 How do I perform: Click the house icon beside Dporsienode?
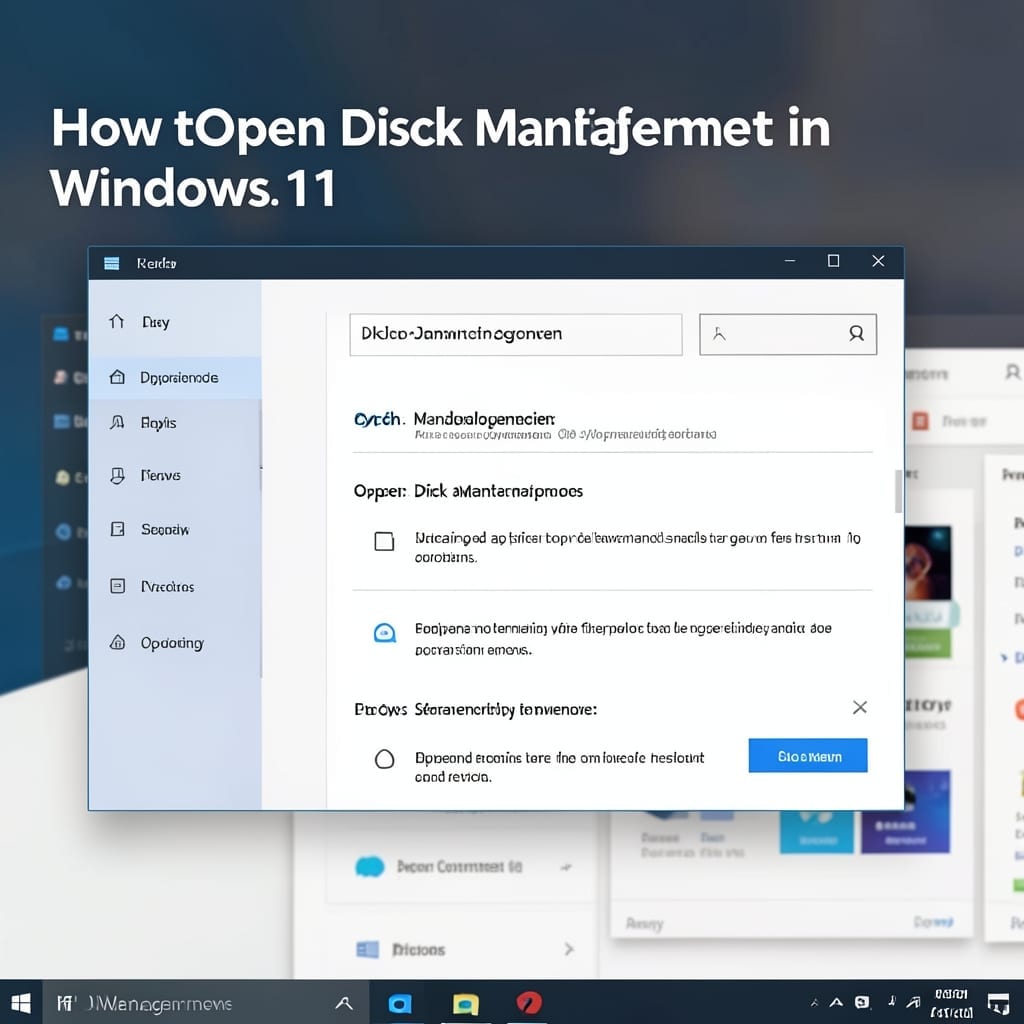click(x=118, y=377)
